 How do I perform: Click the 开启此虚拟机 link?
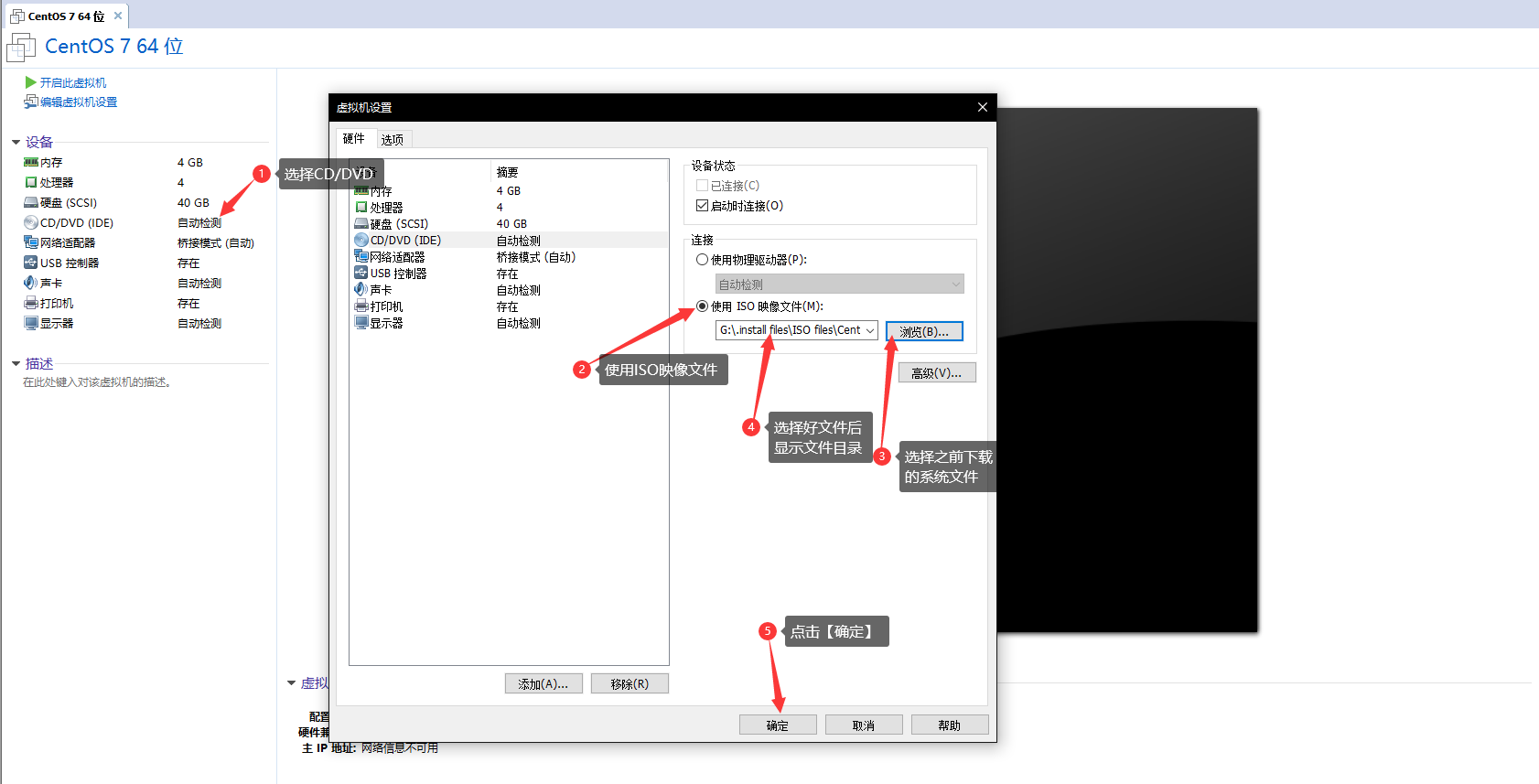73,82
